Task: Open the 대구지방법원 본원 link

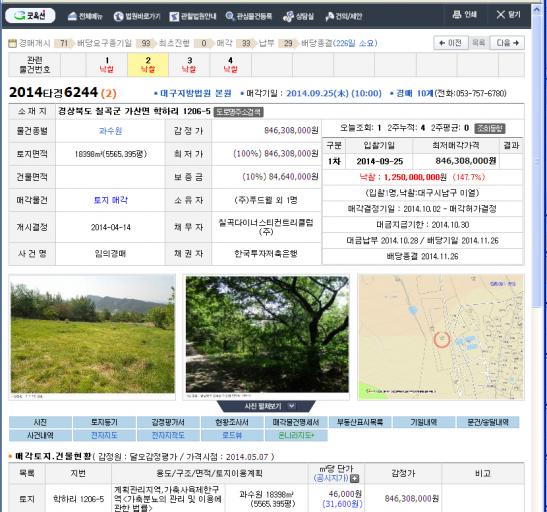Action: (196, 93)
